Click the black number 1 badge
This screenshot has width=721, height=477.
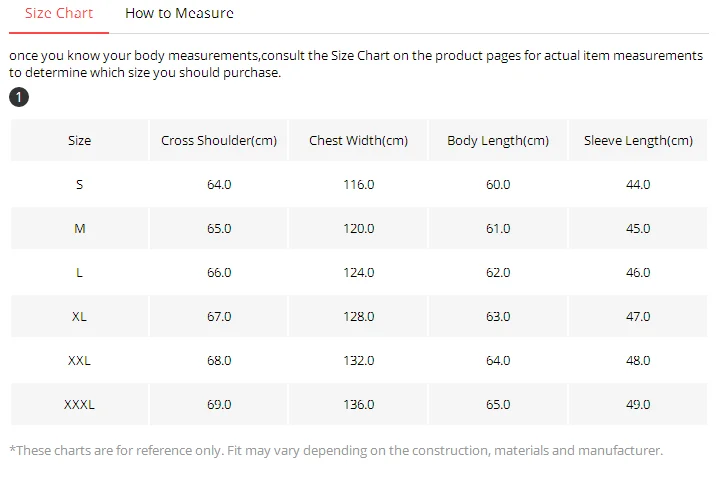coord(19,97)
